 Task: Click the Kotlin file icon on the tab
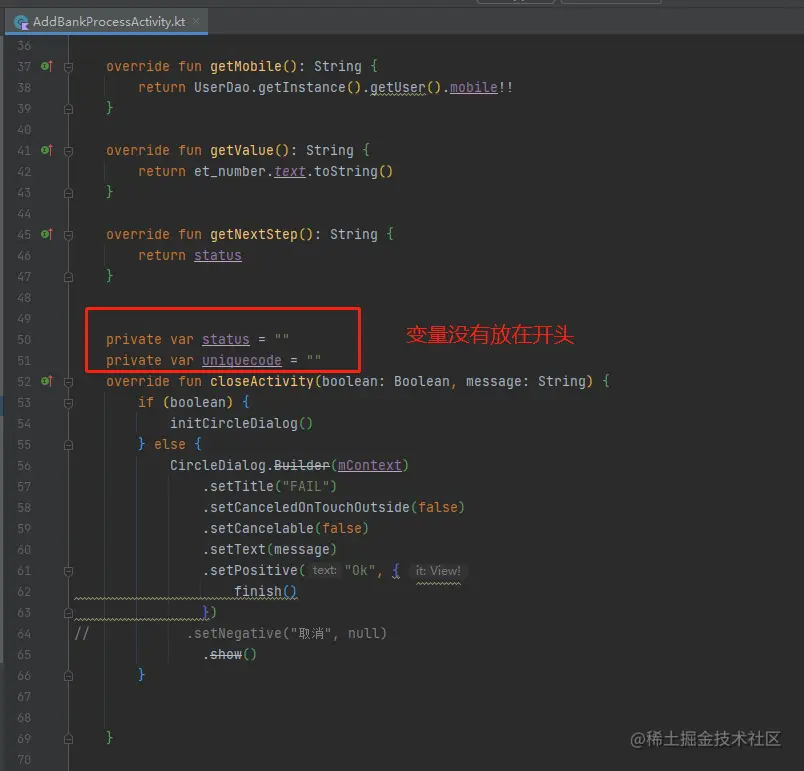pyautogui.click(x=21, y=22)
